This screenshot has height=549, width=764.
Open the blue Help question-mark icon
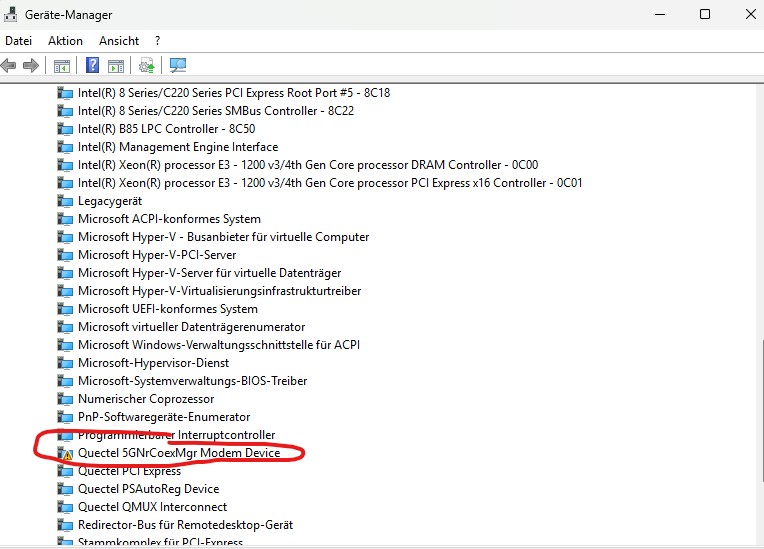92,65
